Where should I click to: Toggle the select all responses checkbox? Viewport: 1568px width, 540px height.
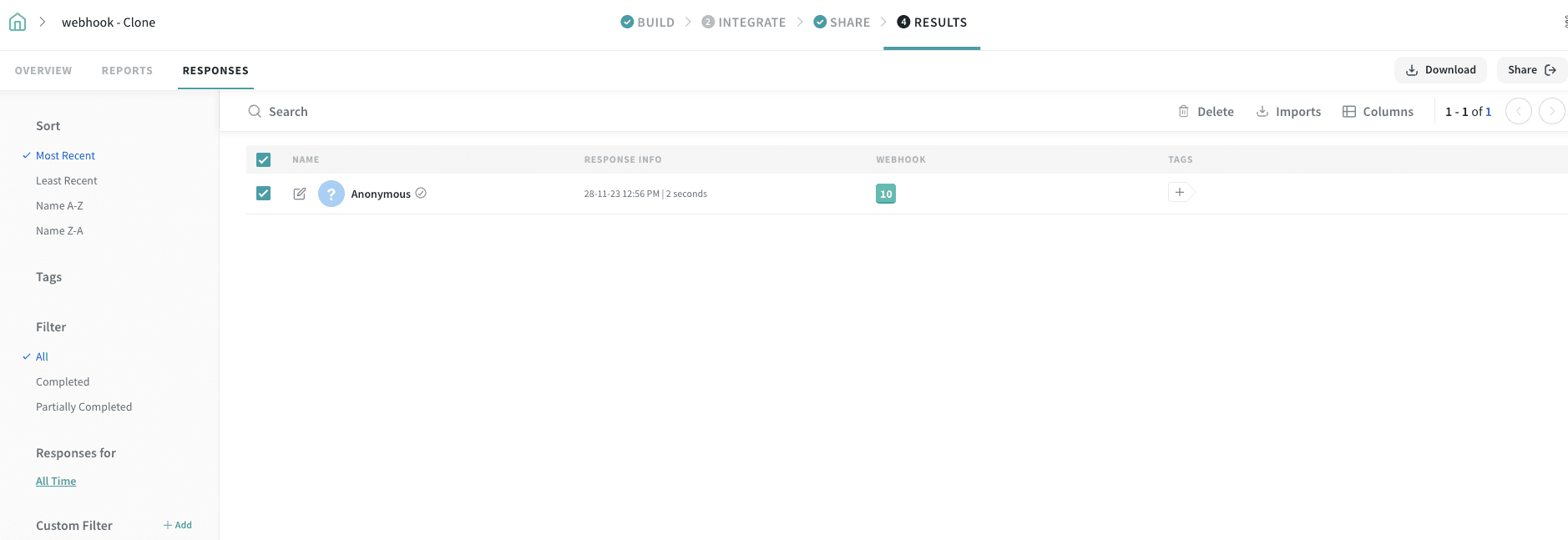pyautogui.click(x=264, y=159)
